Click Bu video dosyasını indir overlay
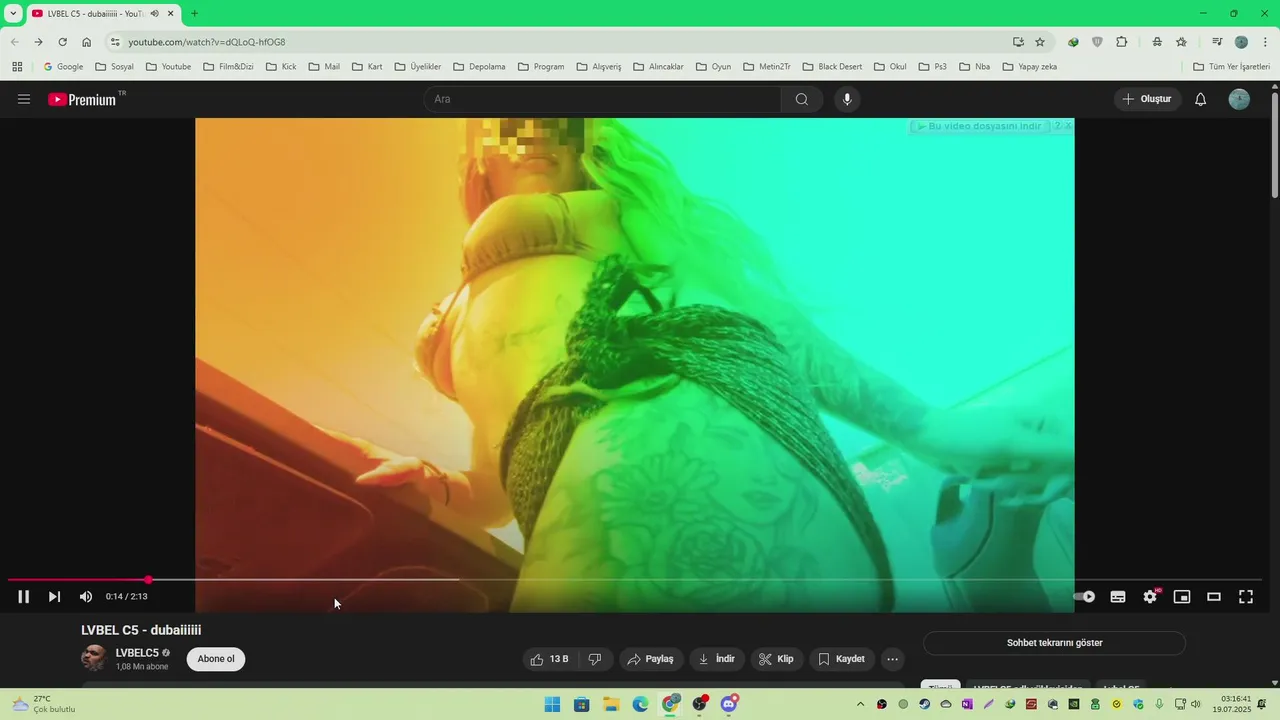 coord(980,126)
